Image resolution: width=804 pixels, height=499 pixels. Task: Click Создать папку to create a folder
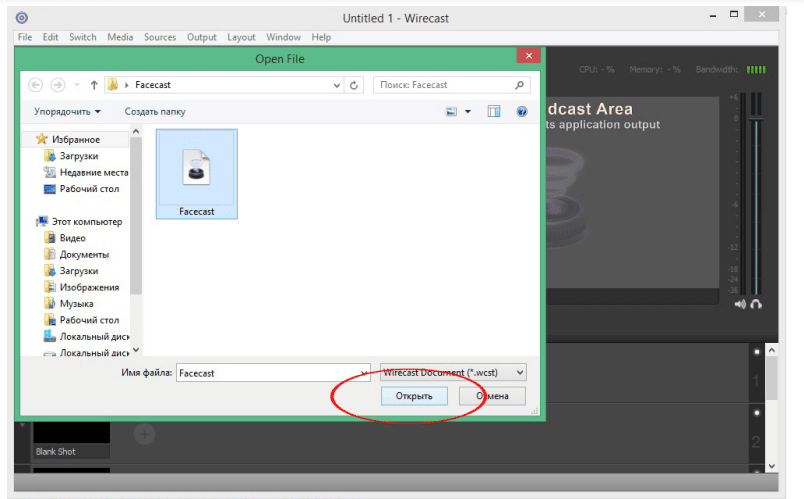(155, 111)
